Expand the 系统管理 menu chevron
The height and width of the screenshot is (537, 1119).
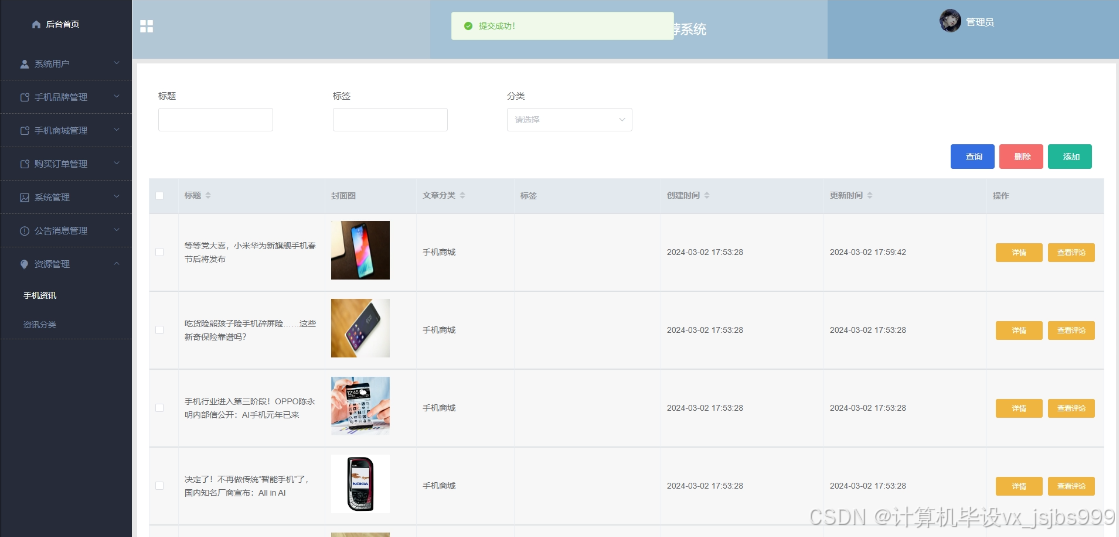[116, 196]
